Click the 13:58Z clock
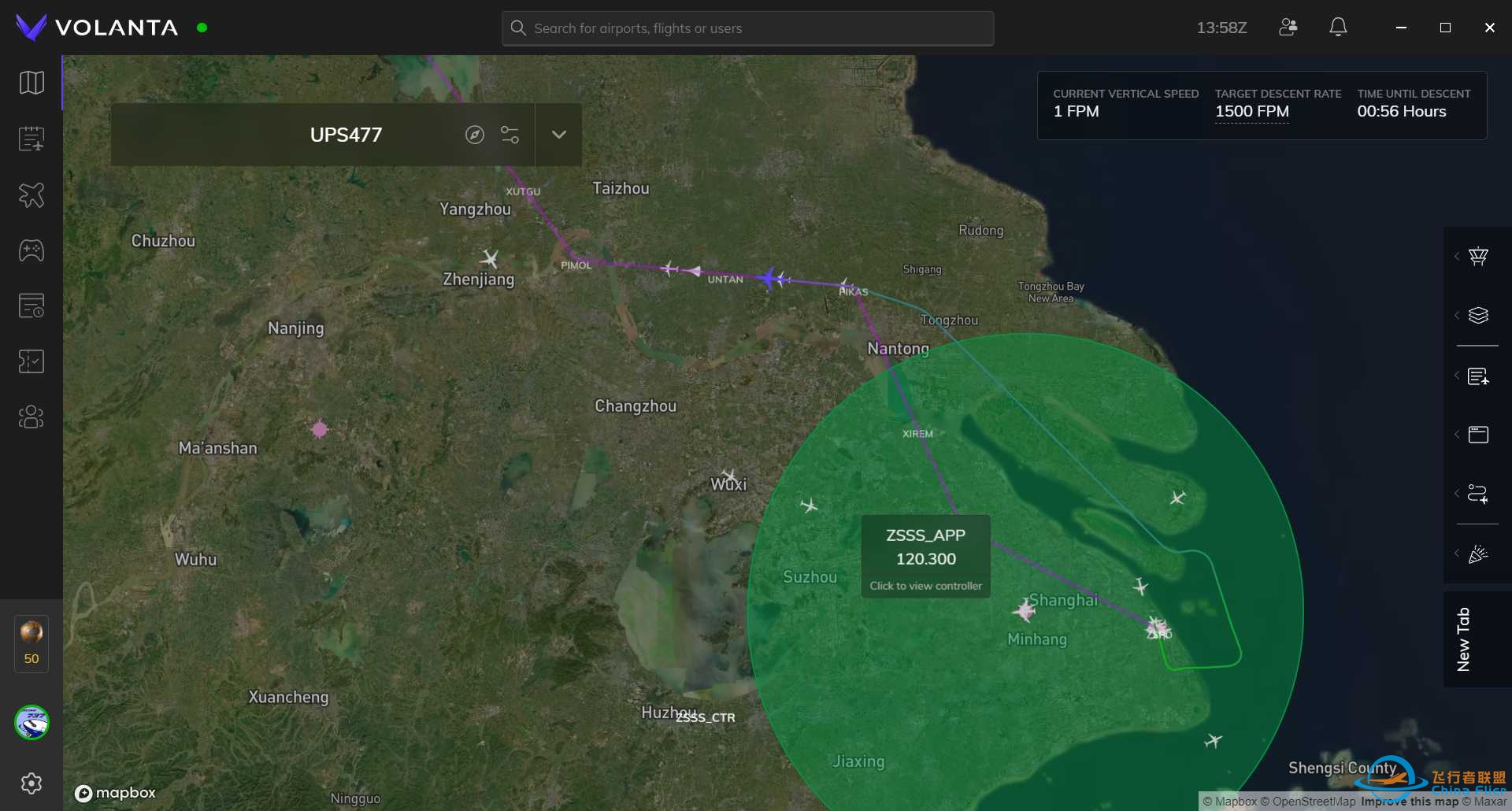Viewport: 1512px width, 811px height. [1222, 28]
